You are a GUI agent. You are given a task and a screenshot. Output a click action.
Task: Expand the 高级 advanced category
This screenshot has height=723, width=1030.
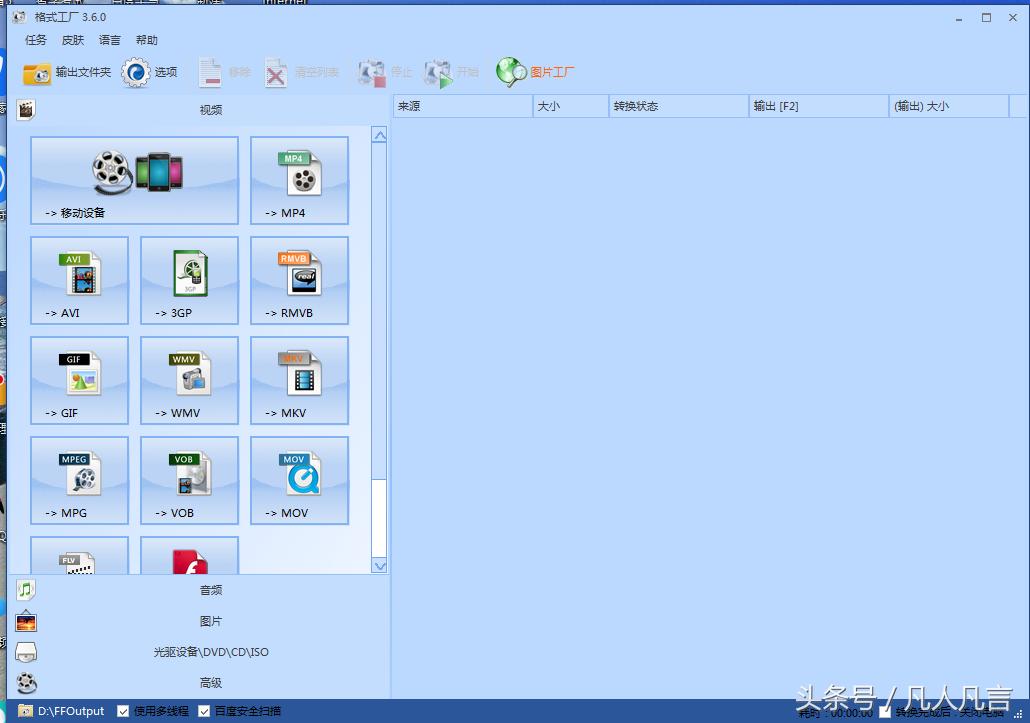pos(200,683)
